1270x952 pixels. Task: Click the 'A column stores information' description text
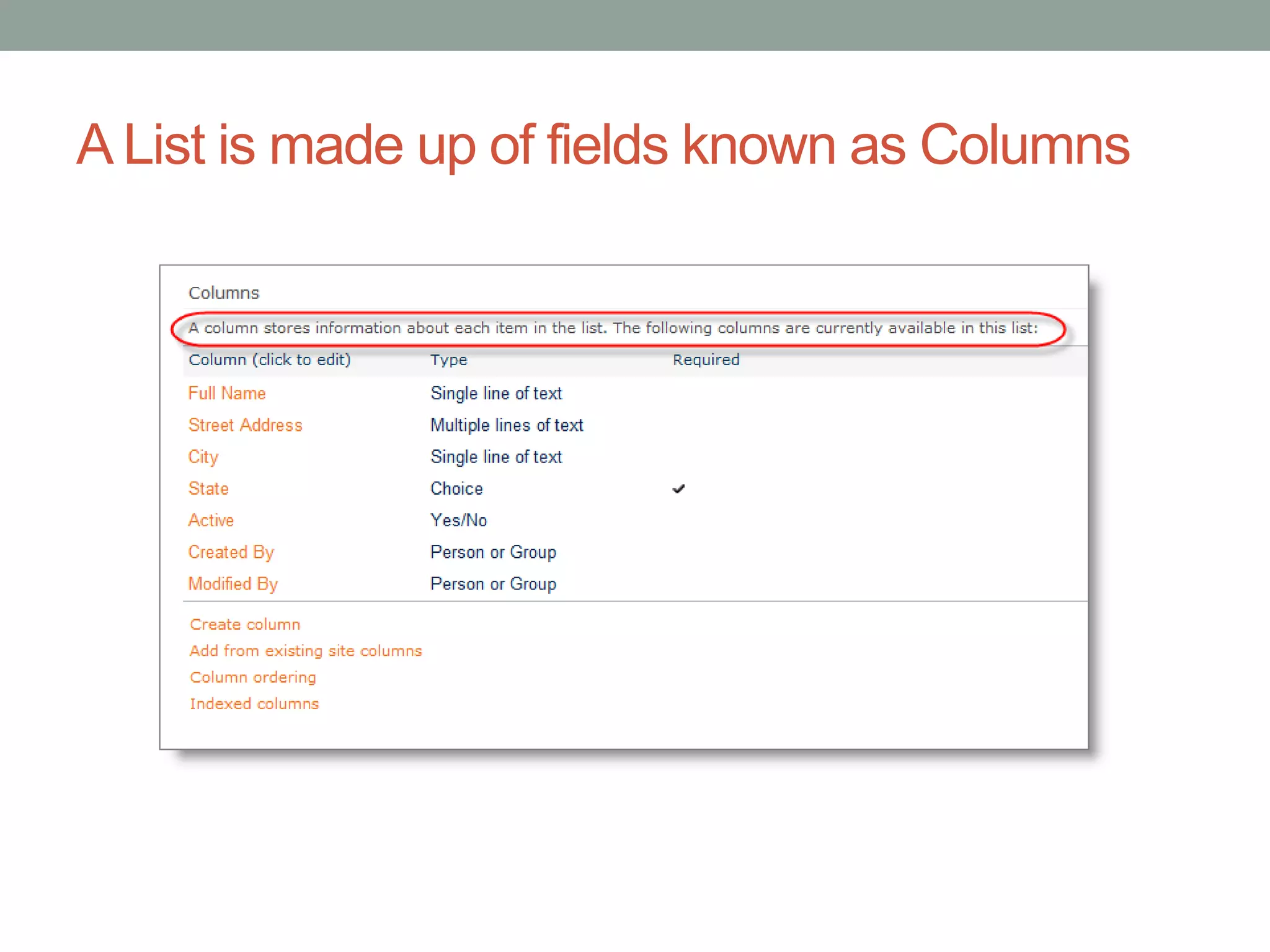coord(613,328)
